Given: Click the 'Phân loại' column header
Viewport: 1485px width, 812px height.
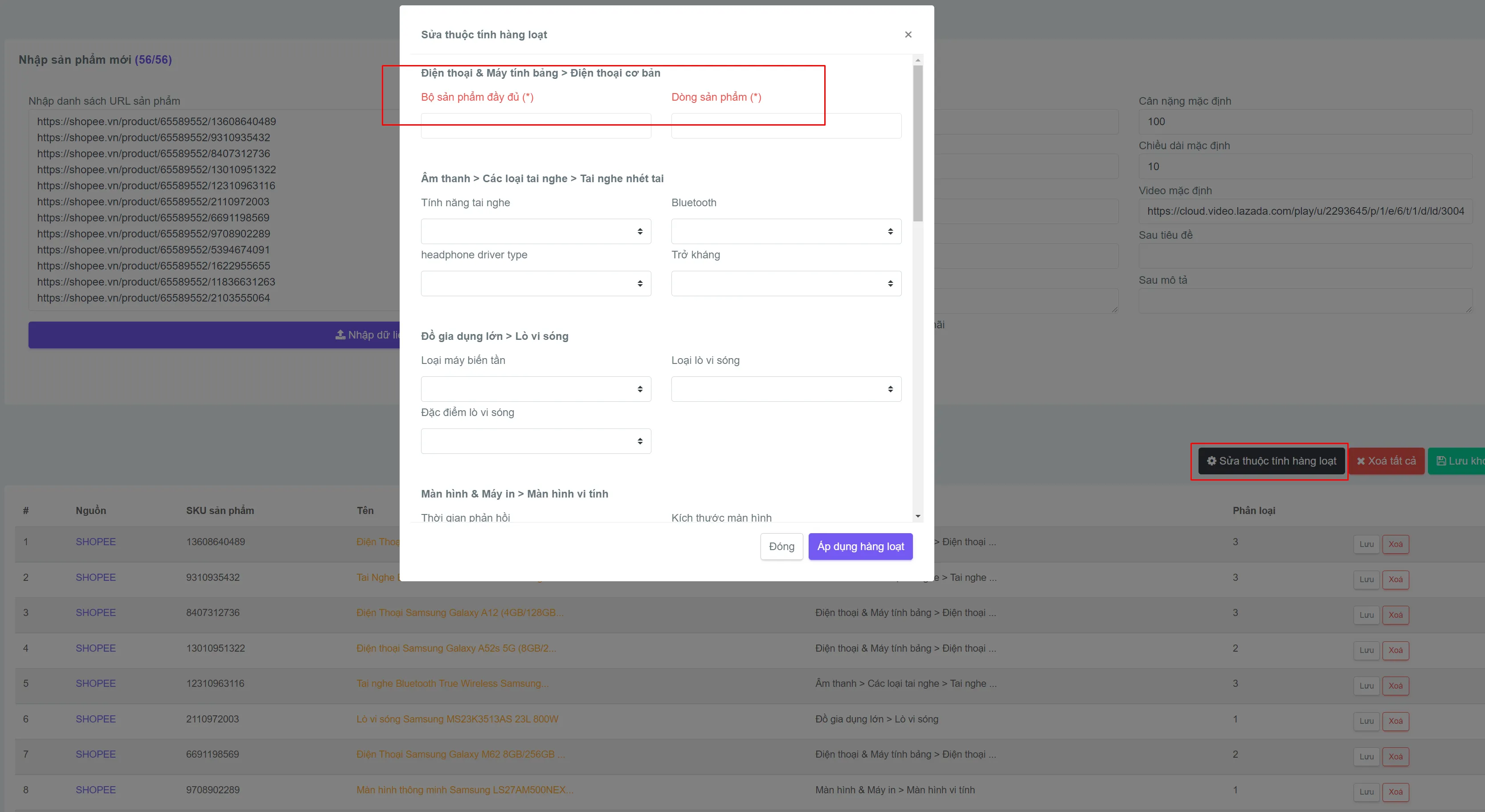Looking at the screenshot, I should click(x=1254, y=510).
